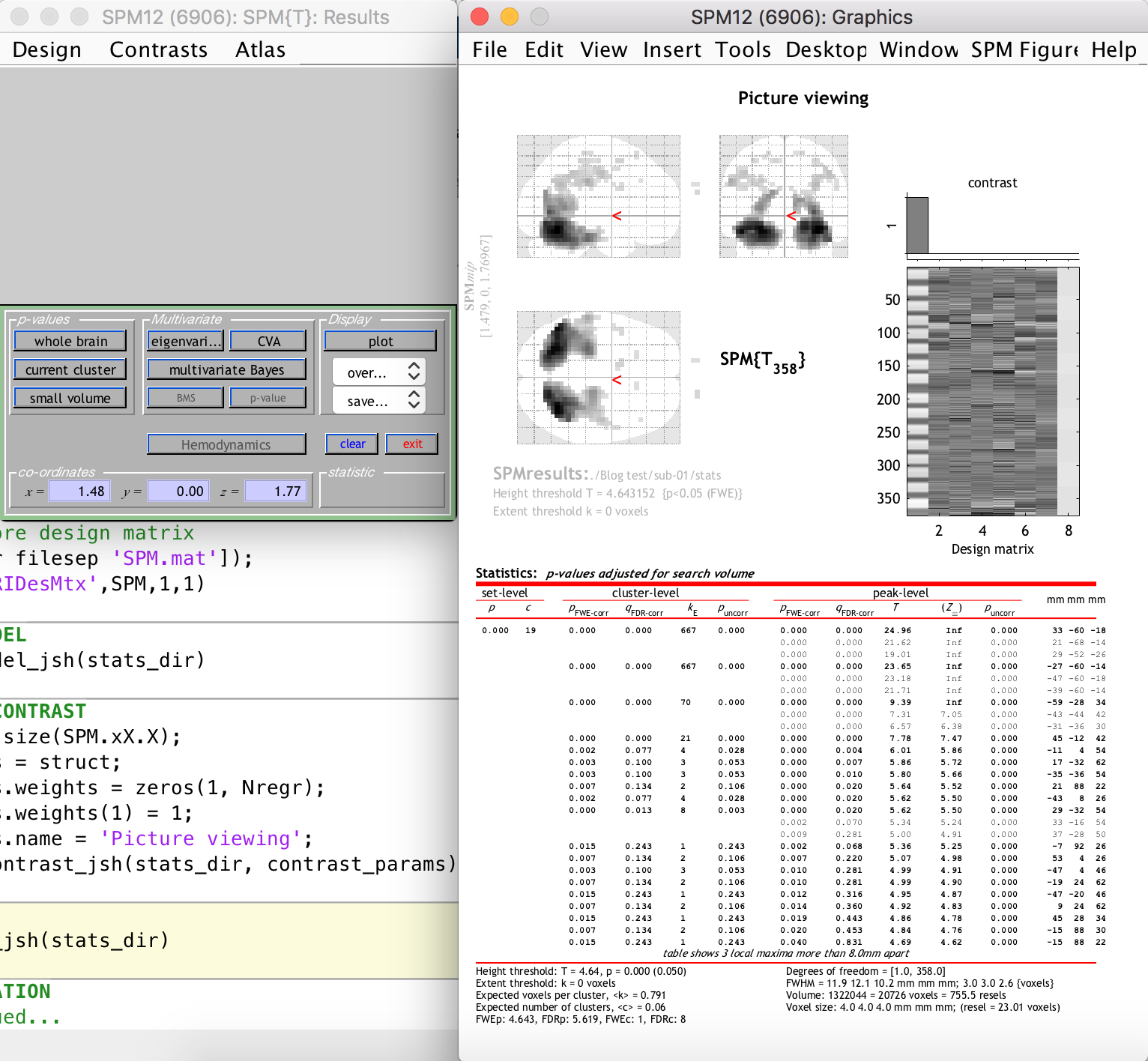Click coordinates -59 -28 34 in table

(1076, 702)
